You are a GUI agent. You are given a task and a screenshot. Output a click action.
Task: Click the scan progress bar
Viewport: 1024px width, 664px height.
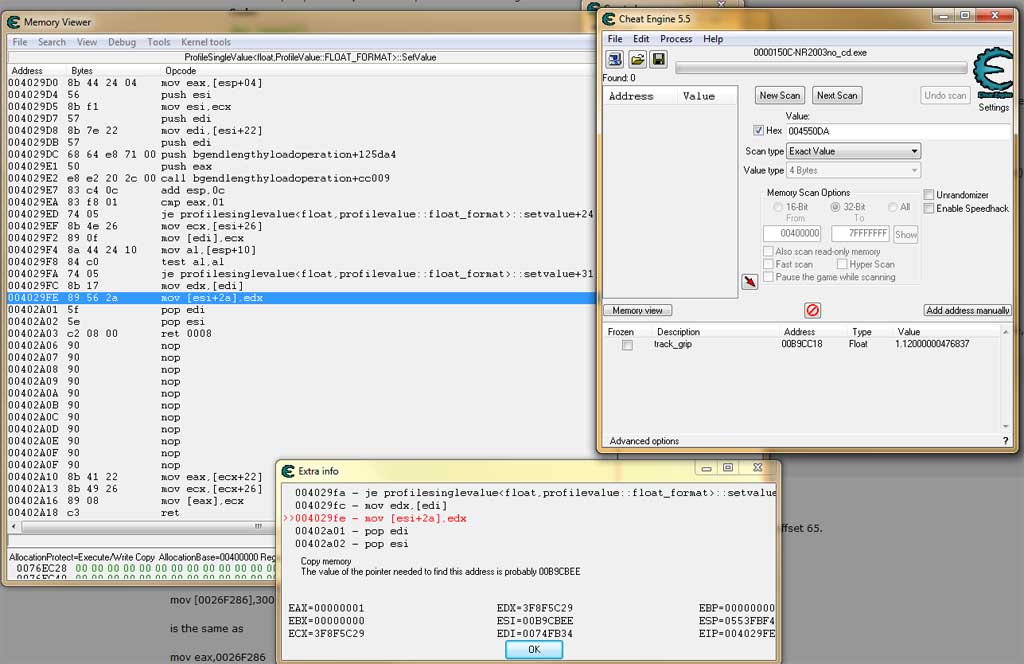point(822,67)
